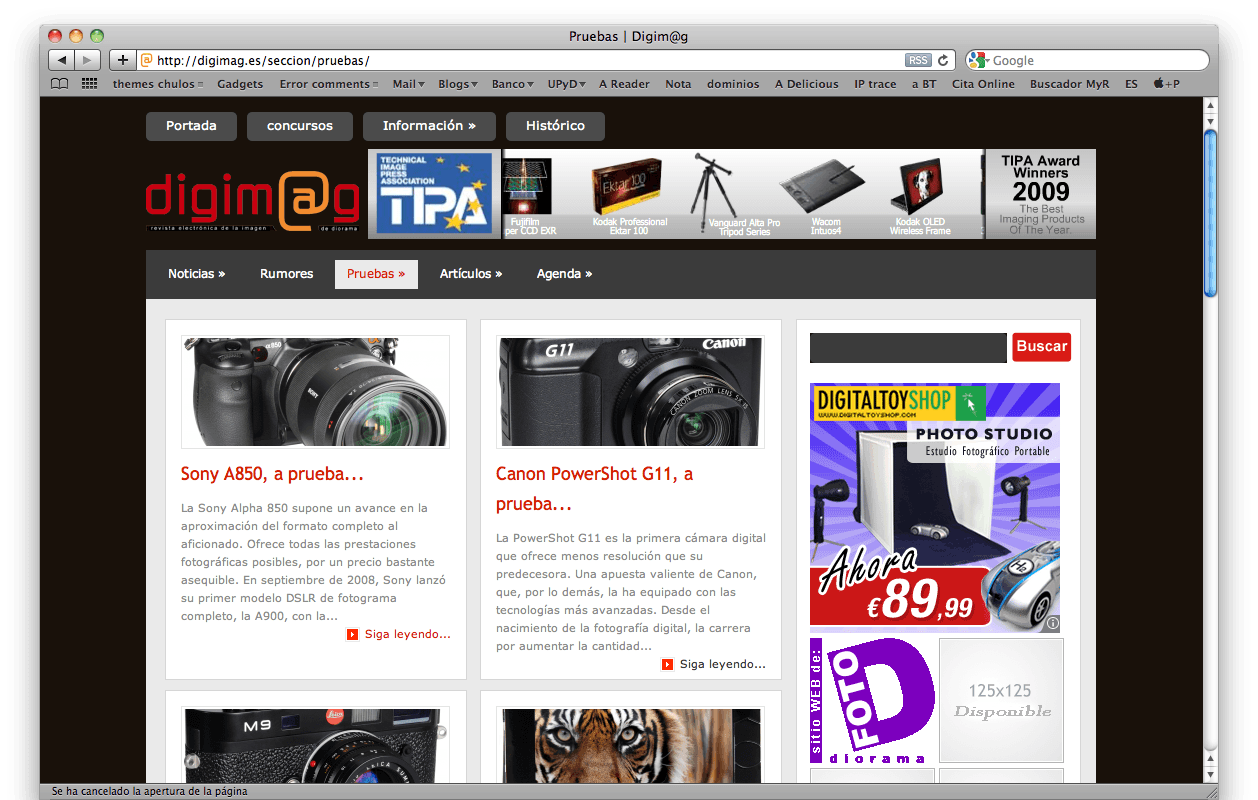Open the 'Canon PowerShot G11, a prueba...' title
Image resolution: width=1258 pixels, height=800 pixels.
click(595, 488)
